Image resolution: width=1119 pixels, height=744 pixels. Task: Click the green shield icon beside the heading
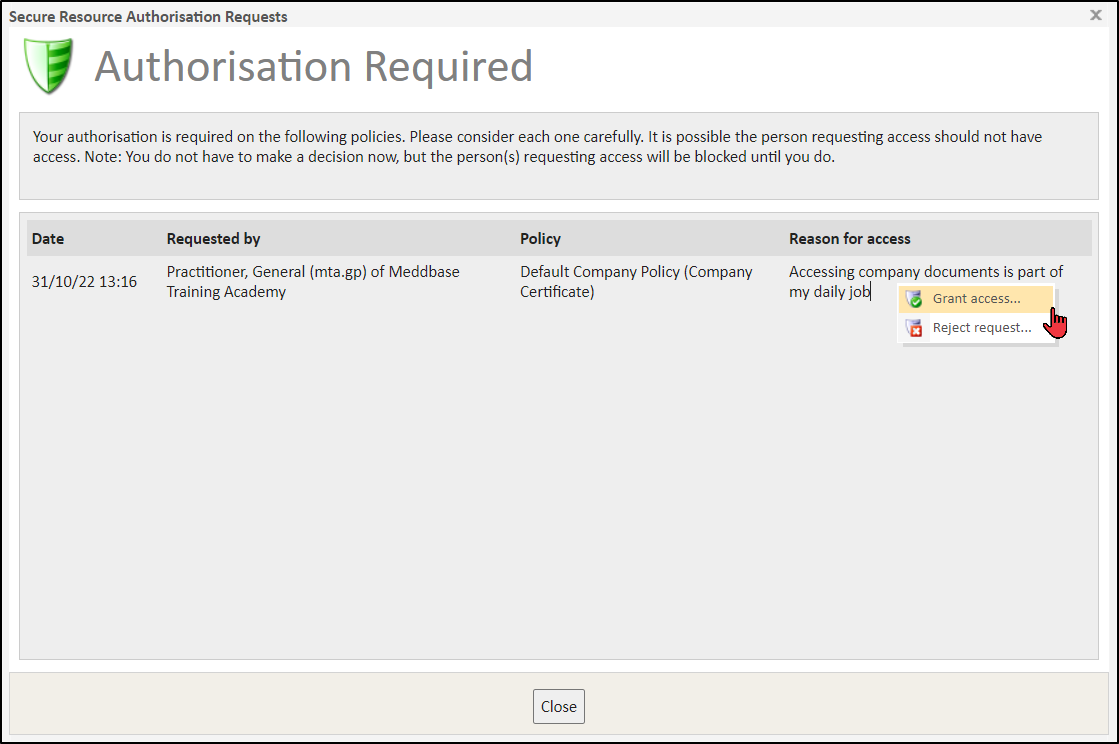click(x=48, y=66)
